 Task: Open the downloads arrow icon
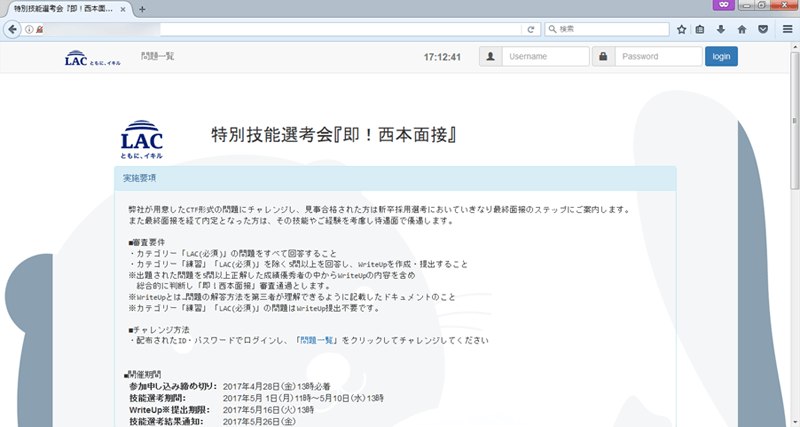tap(720, 30)
